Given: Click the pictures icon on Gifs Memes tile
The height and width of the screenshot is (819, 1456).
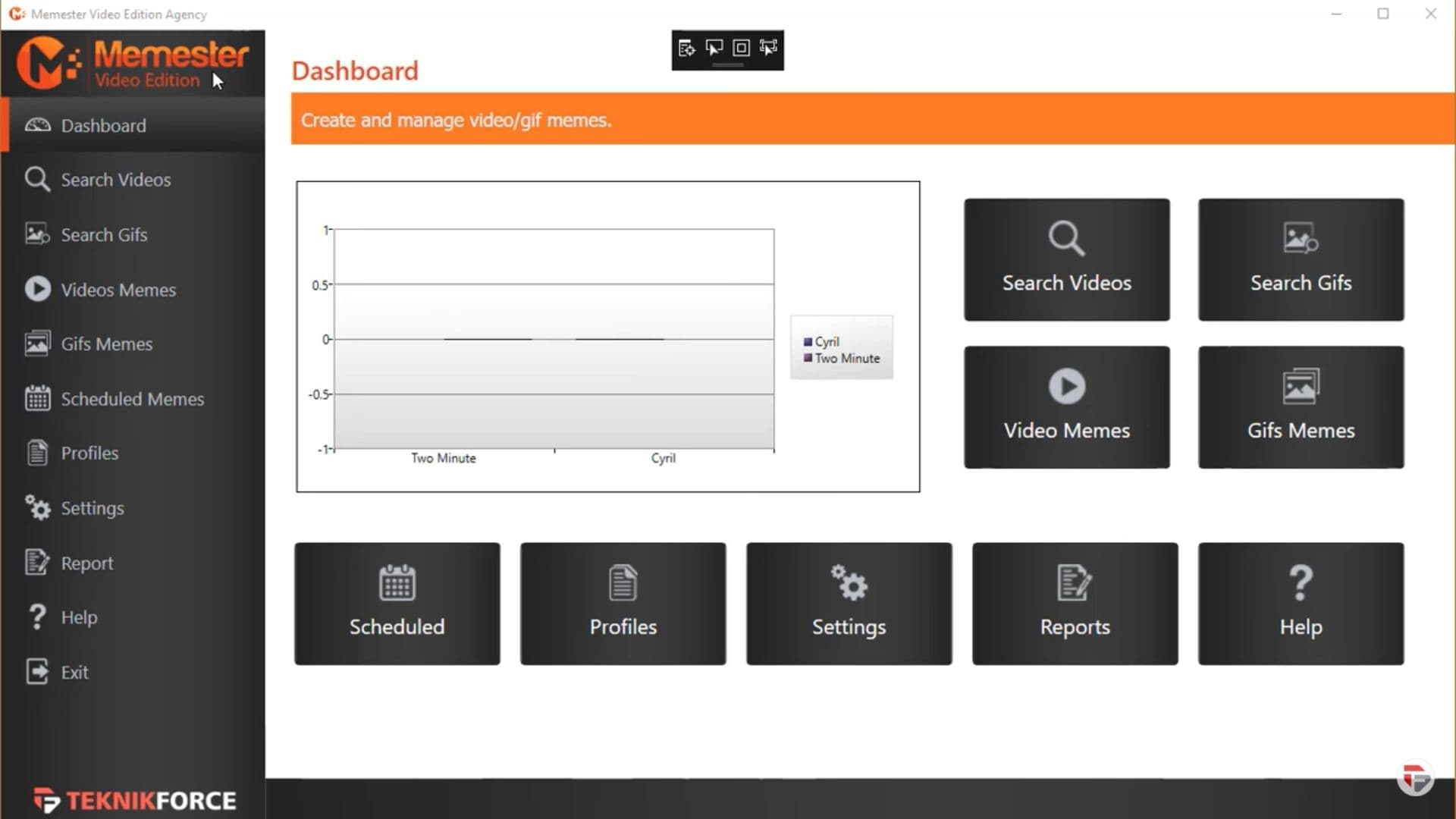Looking at the screenshot, I should [x=1301, y=386].
